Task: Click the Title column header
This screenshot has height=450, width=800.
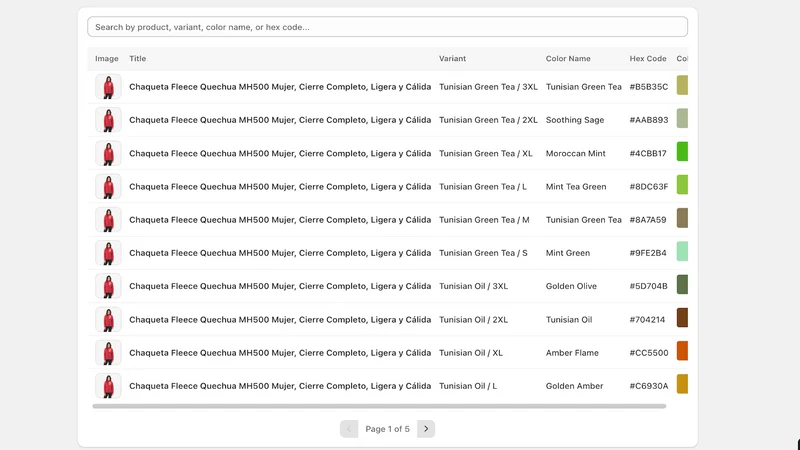Action: click(x=137, y=59)
